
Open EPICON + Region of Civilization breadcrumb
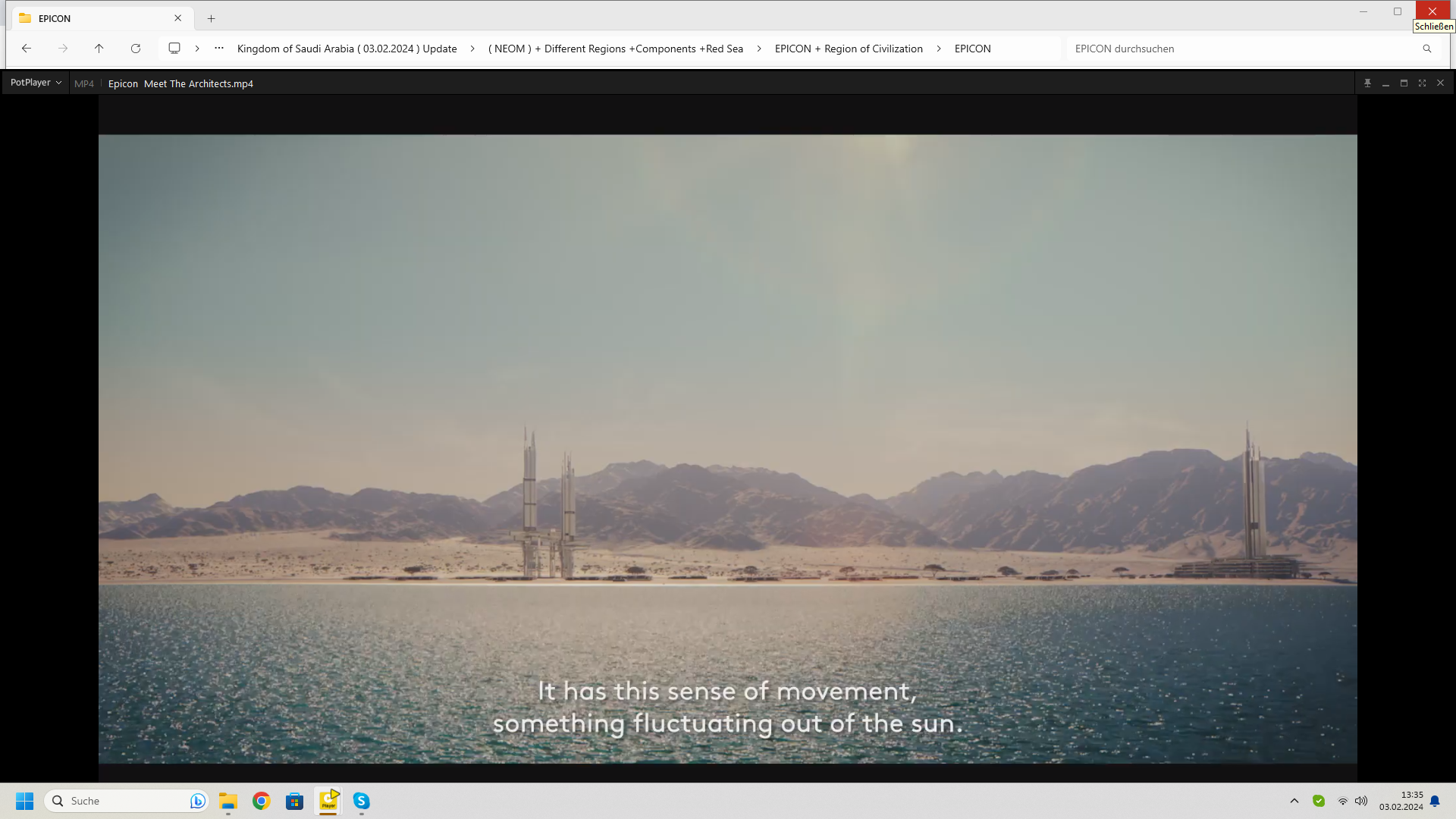click(849, 49)
